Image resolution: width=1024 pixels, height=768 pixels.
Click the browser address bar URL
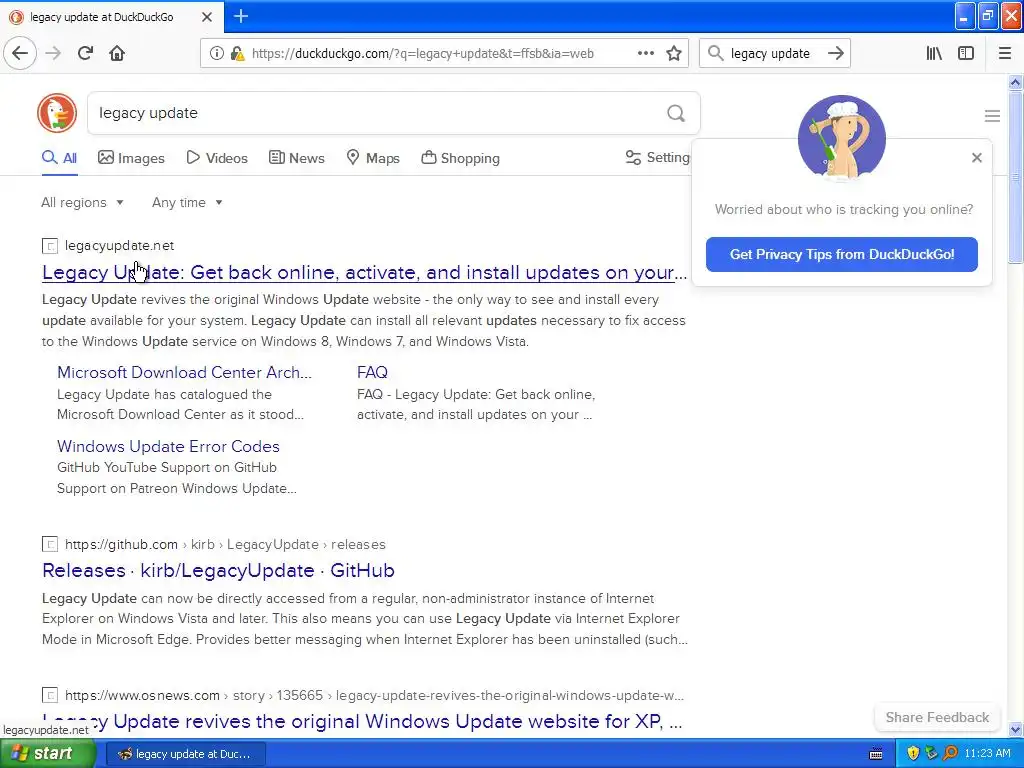coord(423,54)
